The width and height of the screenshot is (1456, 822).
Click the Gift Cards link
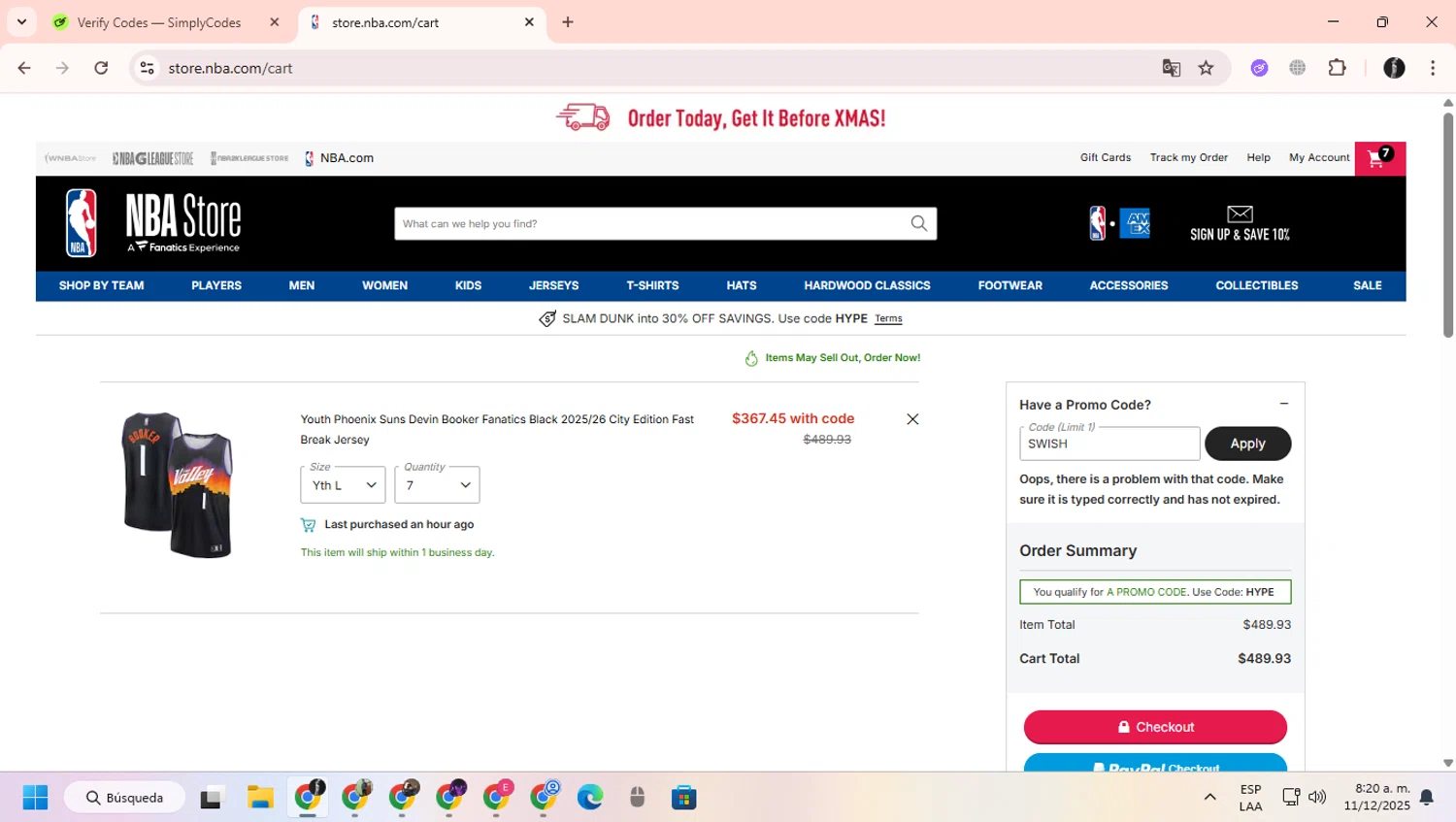1106,157
